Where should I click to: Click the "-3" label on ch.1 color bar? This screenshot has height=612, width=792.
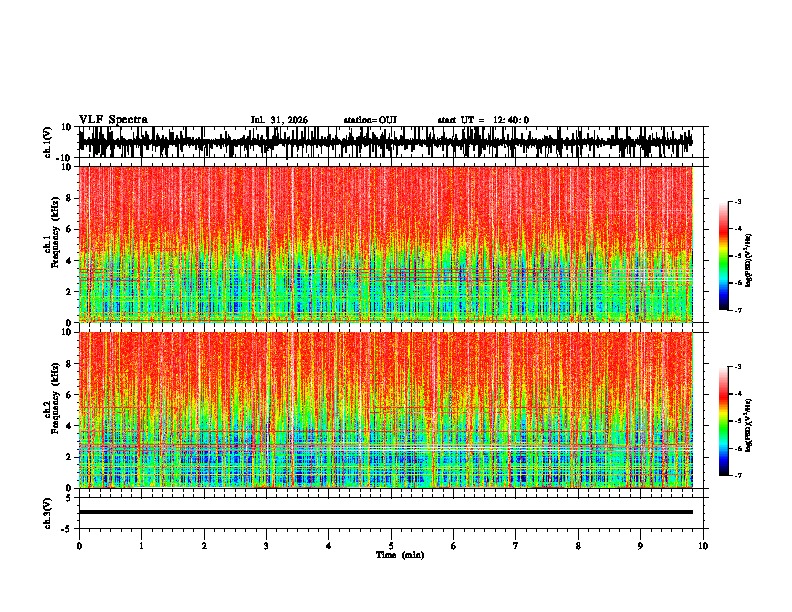[x=737, y=201]
